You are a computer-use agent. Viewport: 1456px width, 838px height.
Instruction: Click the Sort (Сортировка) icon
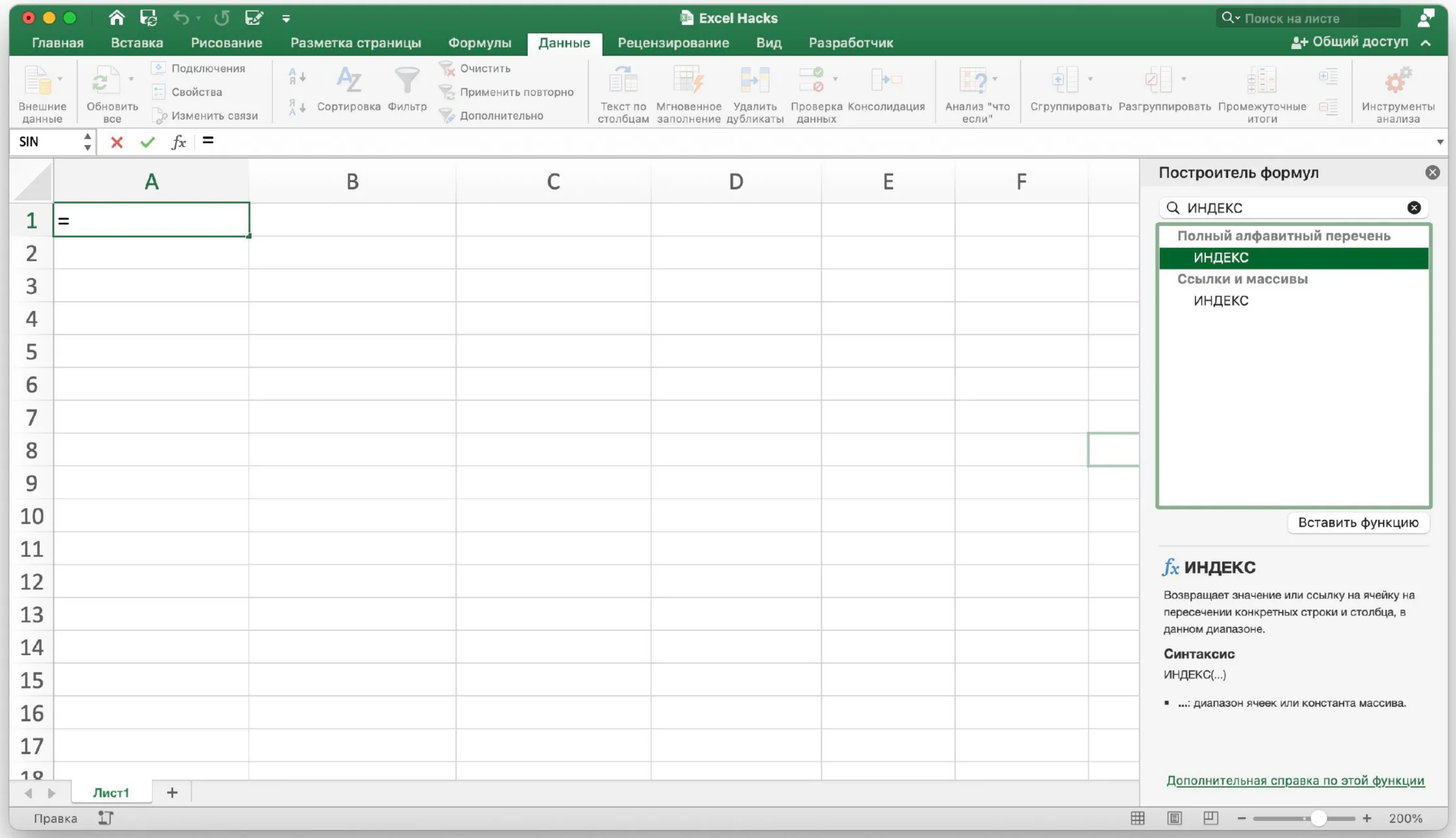coord(349,81)
